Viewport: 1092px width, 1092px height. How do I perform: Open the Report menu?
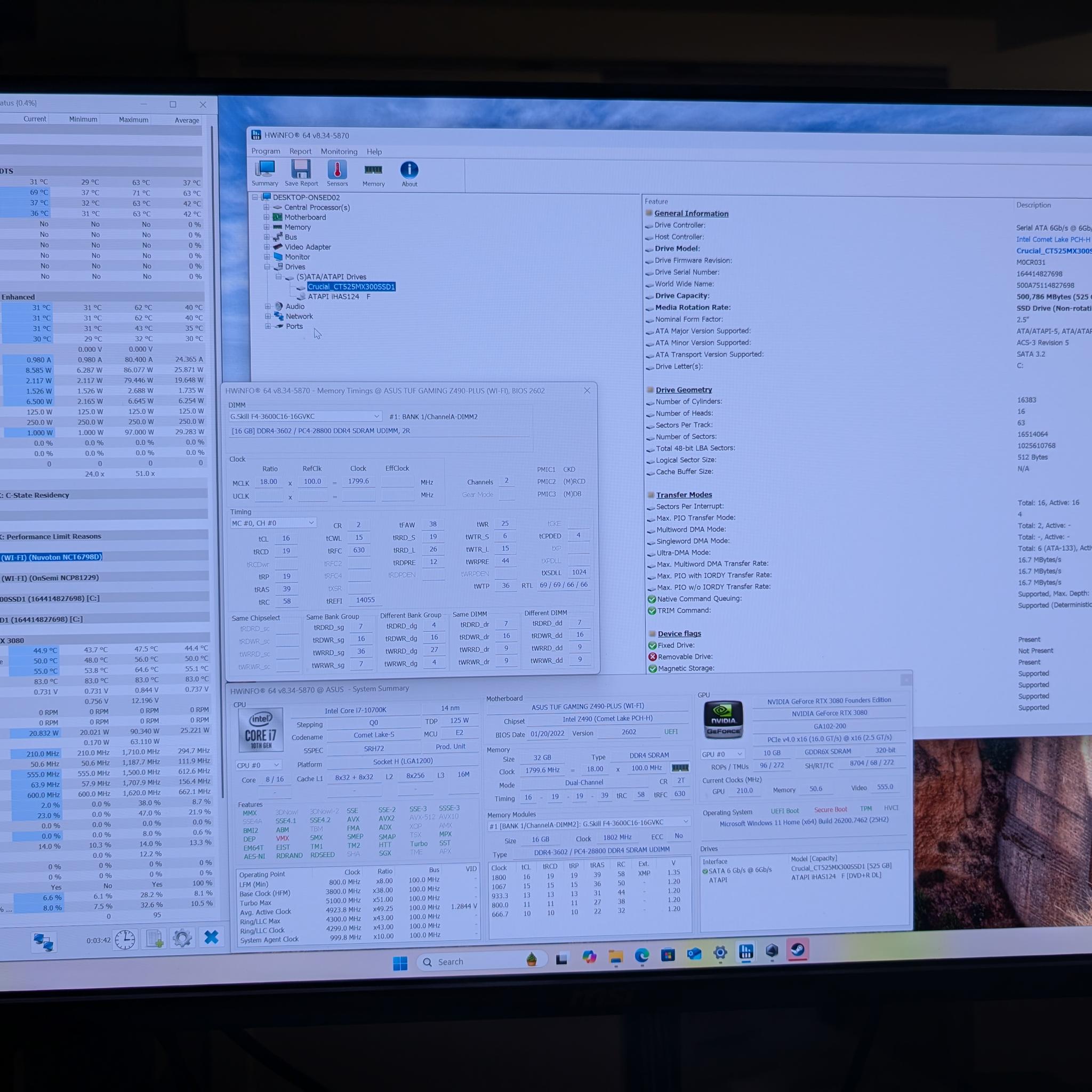(300, 151)
